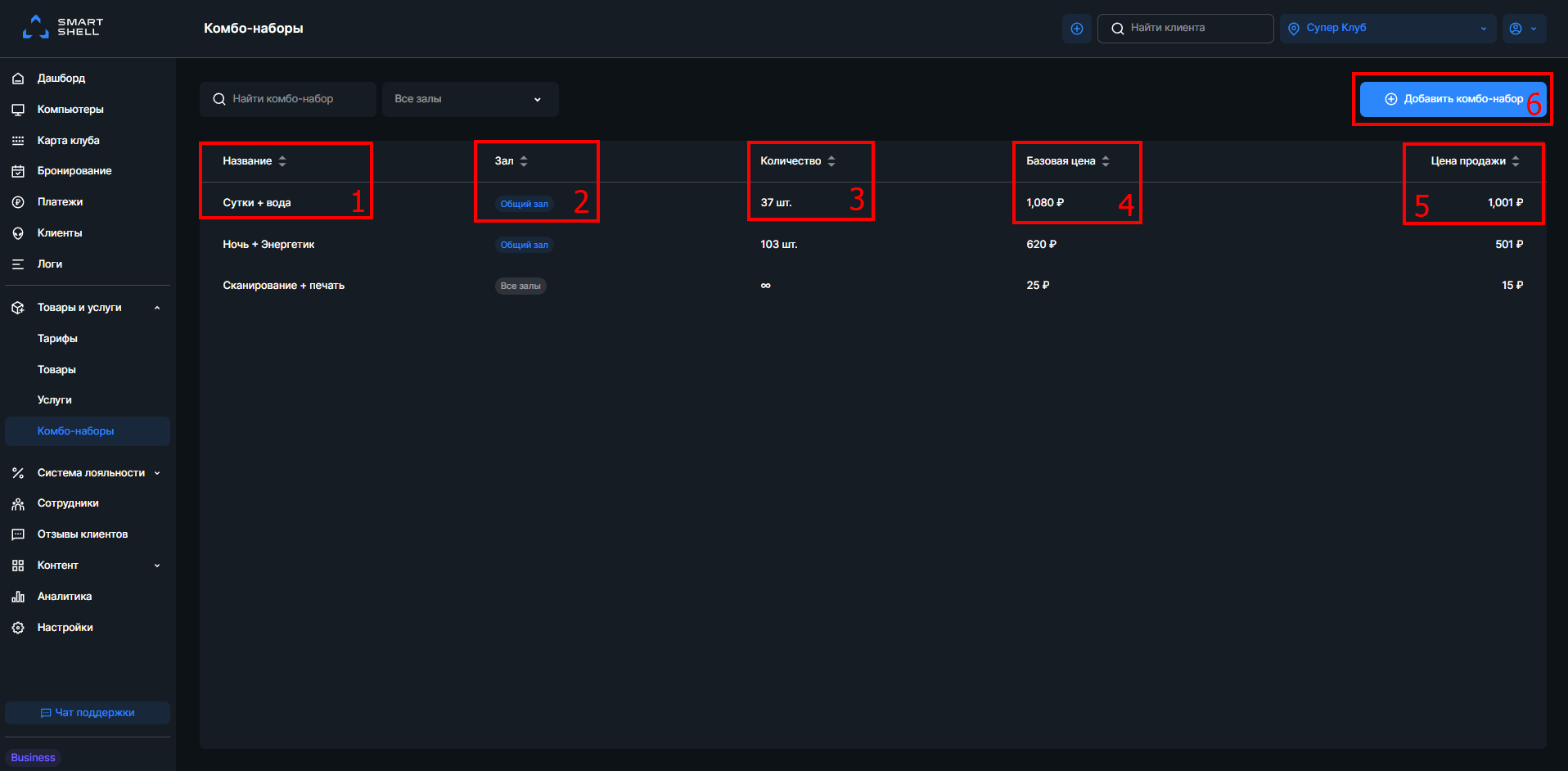This screenshot has width=1568, height=771.
Task: Click magnifier icon in combo search field
Action: [x=219, y=99]
